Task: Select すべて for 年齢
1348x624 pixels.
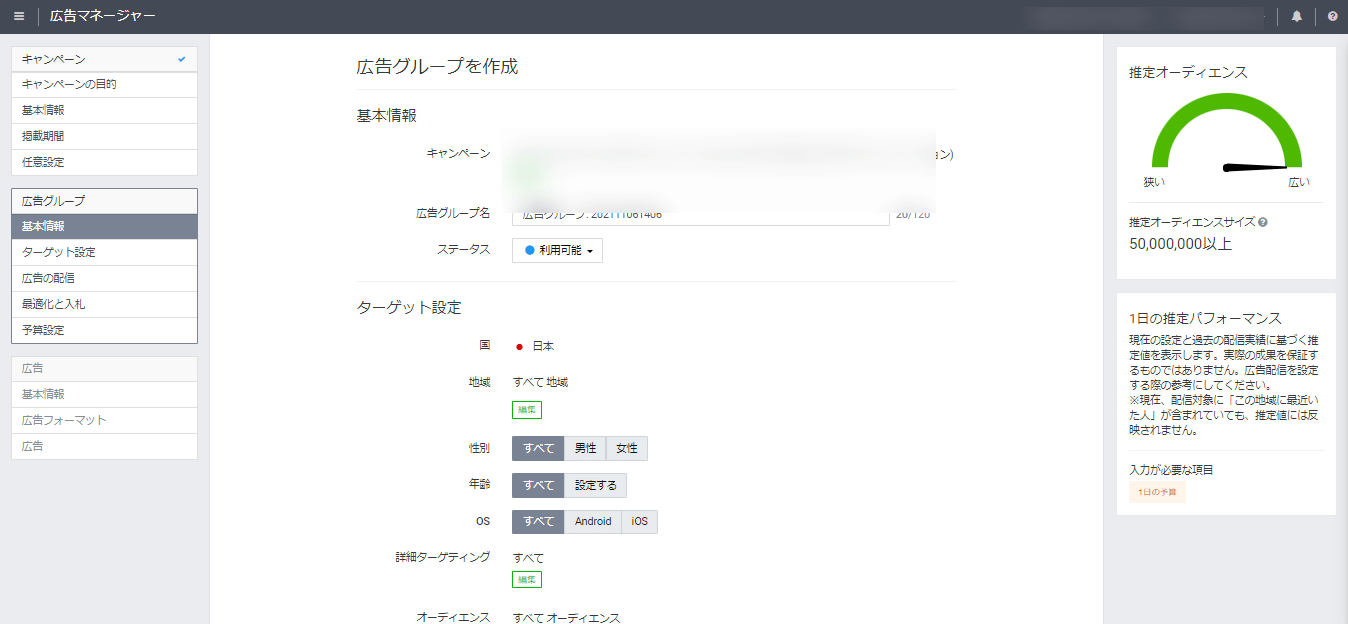Action: (538, 485)
